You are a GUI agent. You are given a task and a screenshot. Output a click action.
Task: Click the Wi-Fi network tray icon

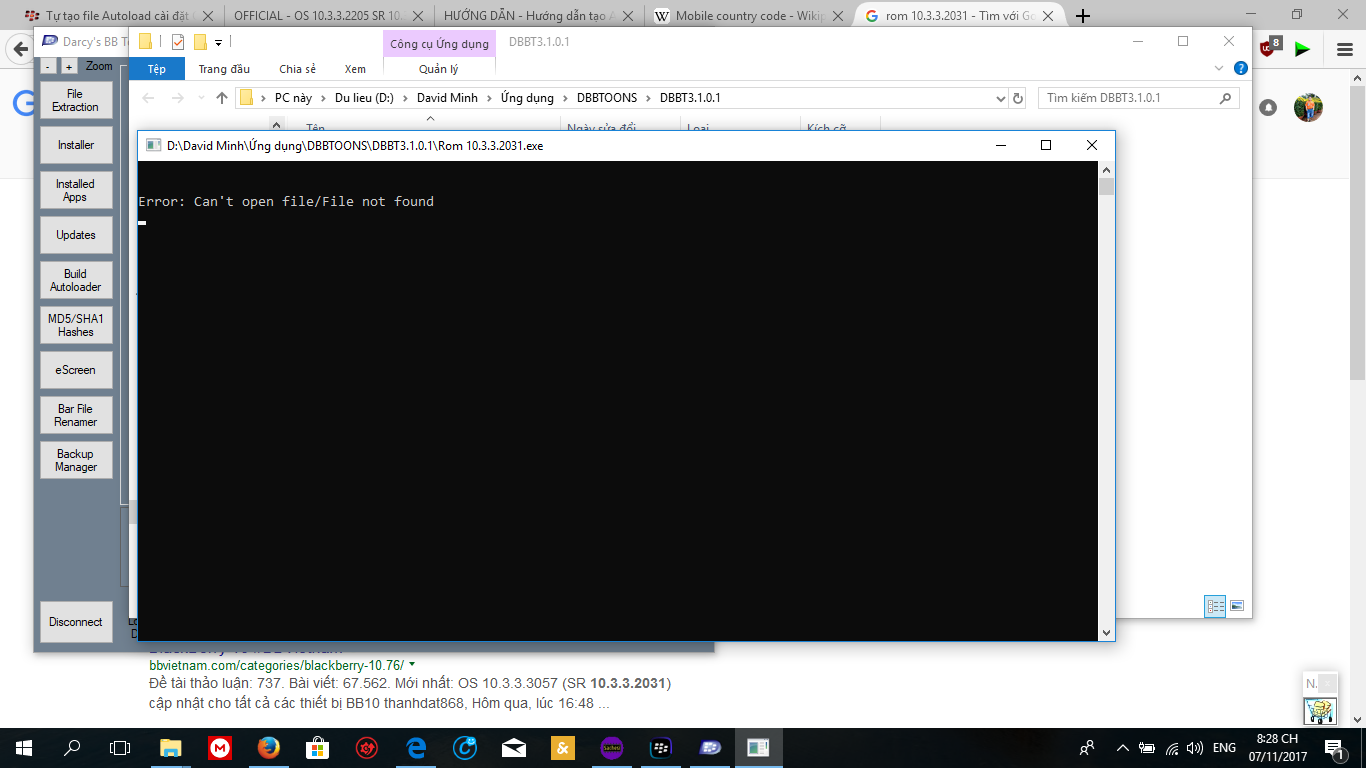(1172, 748)
